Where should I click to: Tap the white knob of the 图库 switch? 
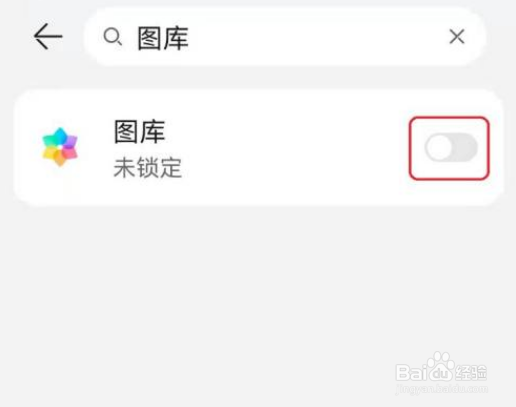(439, 147)
